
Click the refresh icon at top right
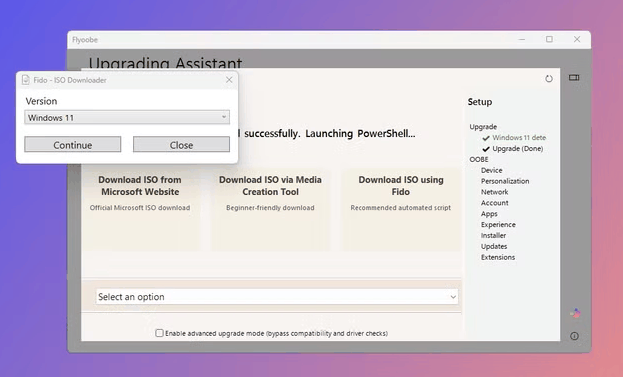[549, 79]
